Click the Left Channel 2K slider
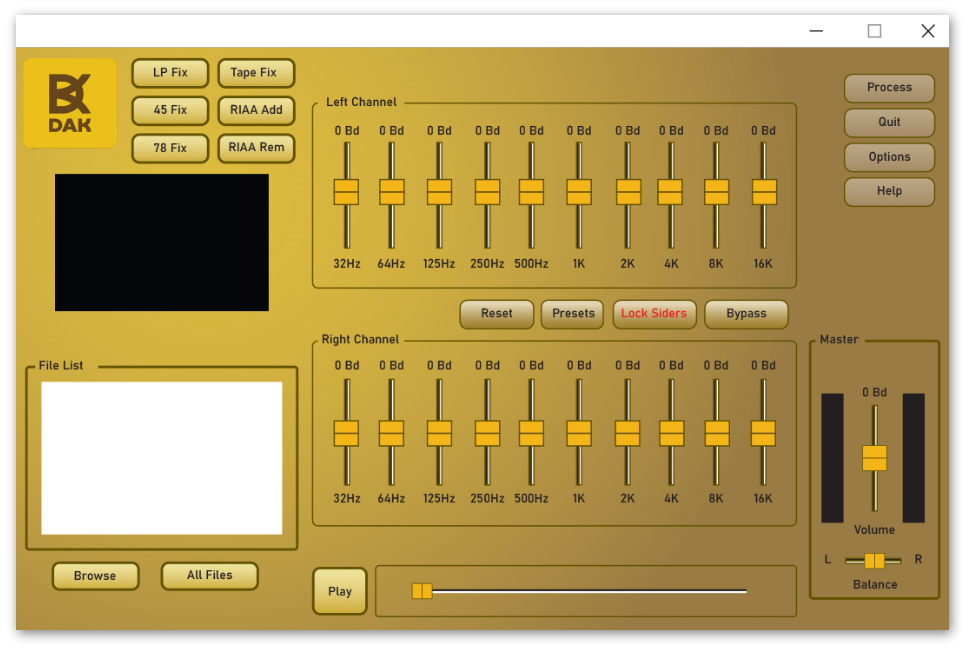Image resolution: width=969 pixels, height=651 pixels. coord(628,192)
